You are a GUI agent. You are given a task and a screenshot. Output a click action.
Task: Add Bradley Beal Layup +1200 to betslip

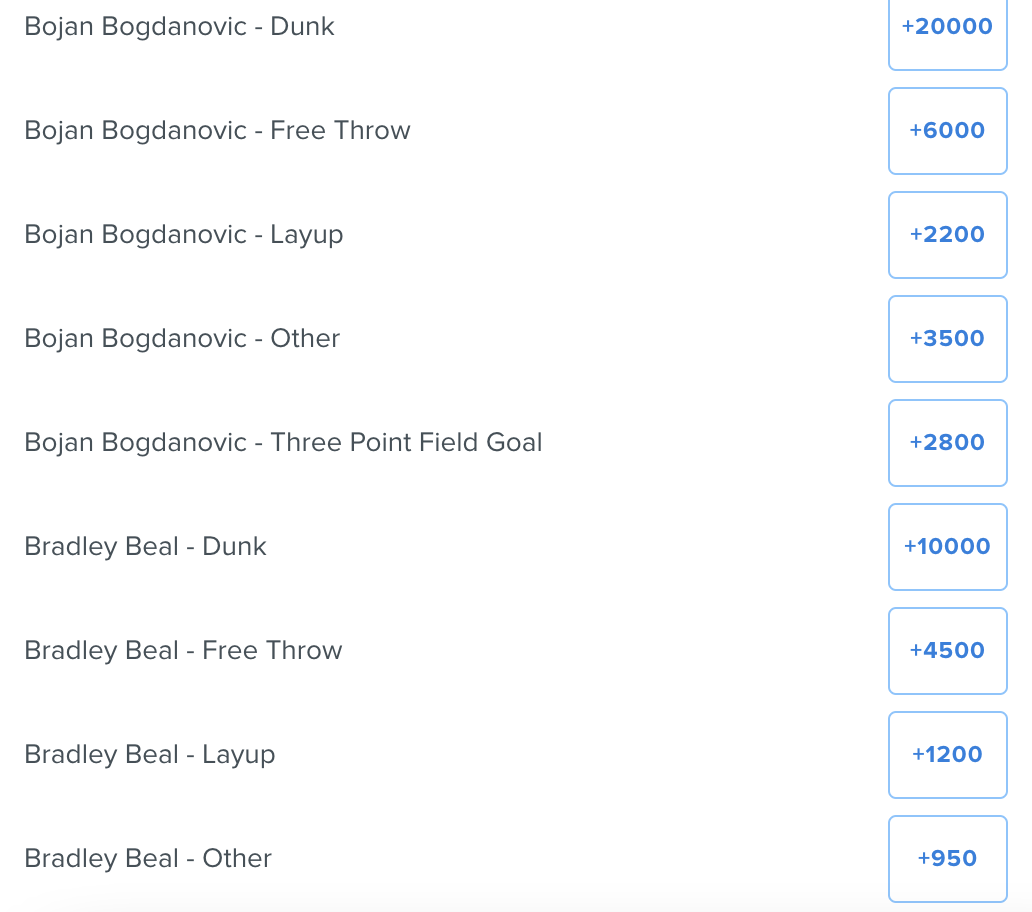(947, 755)
